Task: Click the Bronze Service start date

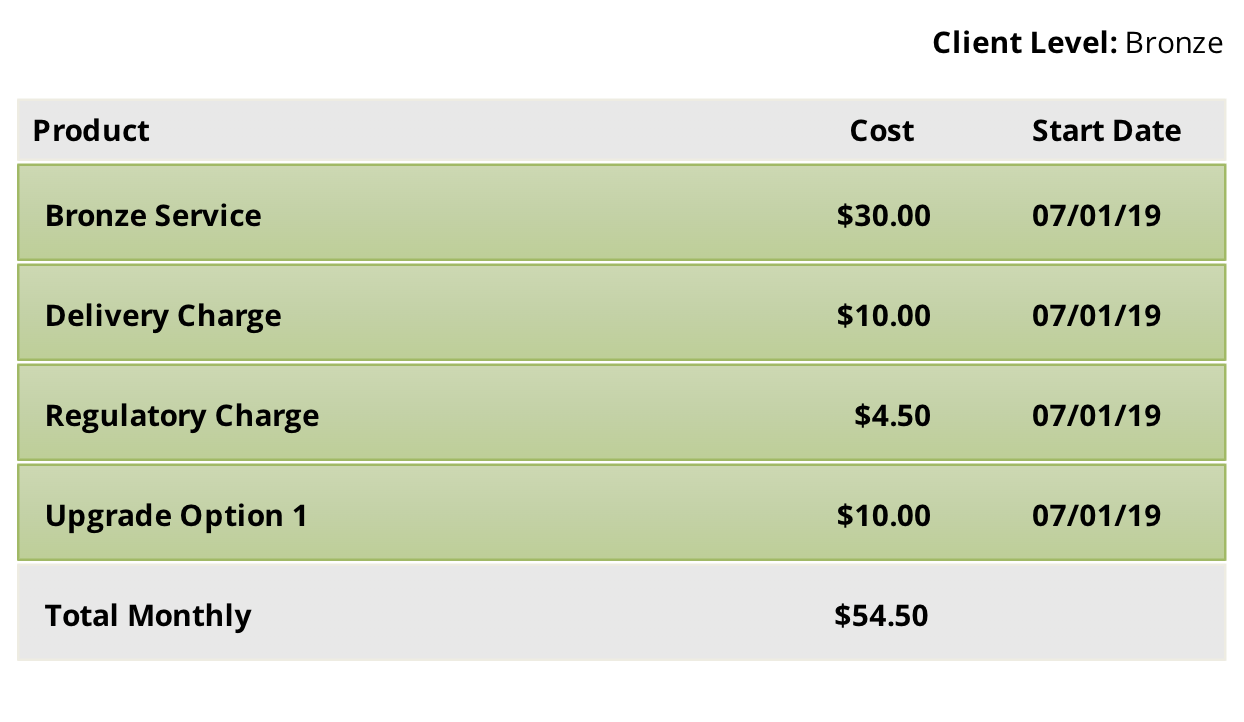Action: click(1096, 216)
